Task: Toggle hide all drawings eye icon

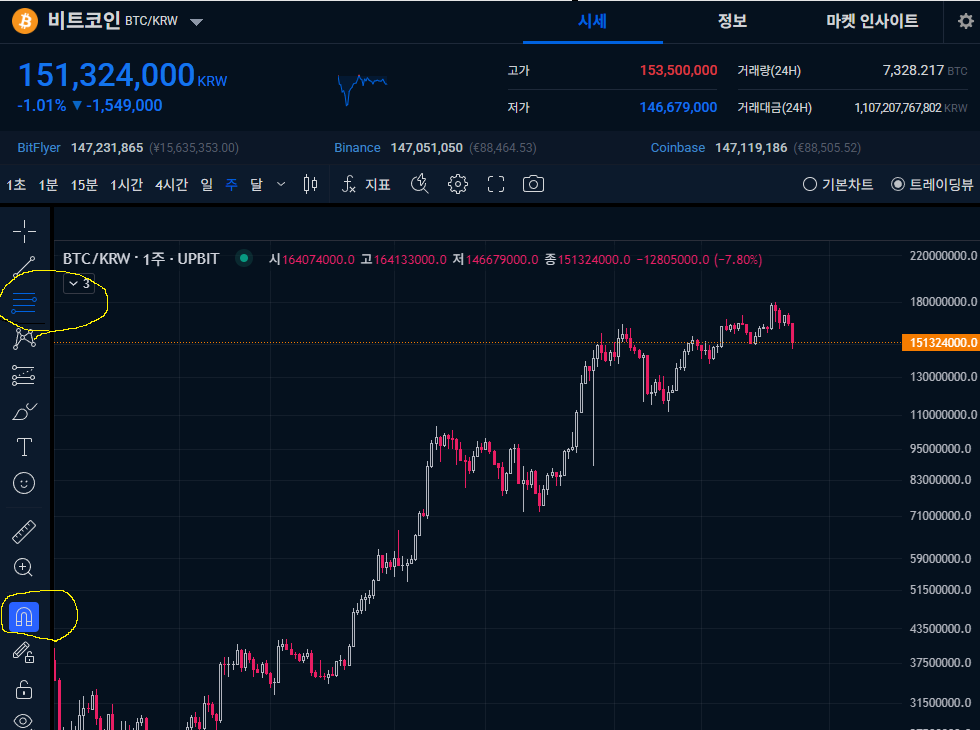Action: [x=24, y=721]
